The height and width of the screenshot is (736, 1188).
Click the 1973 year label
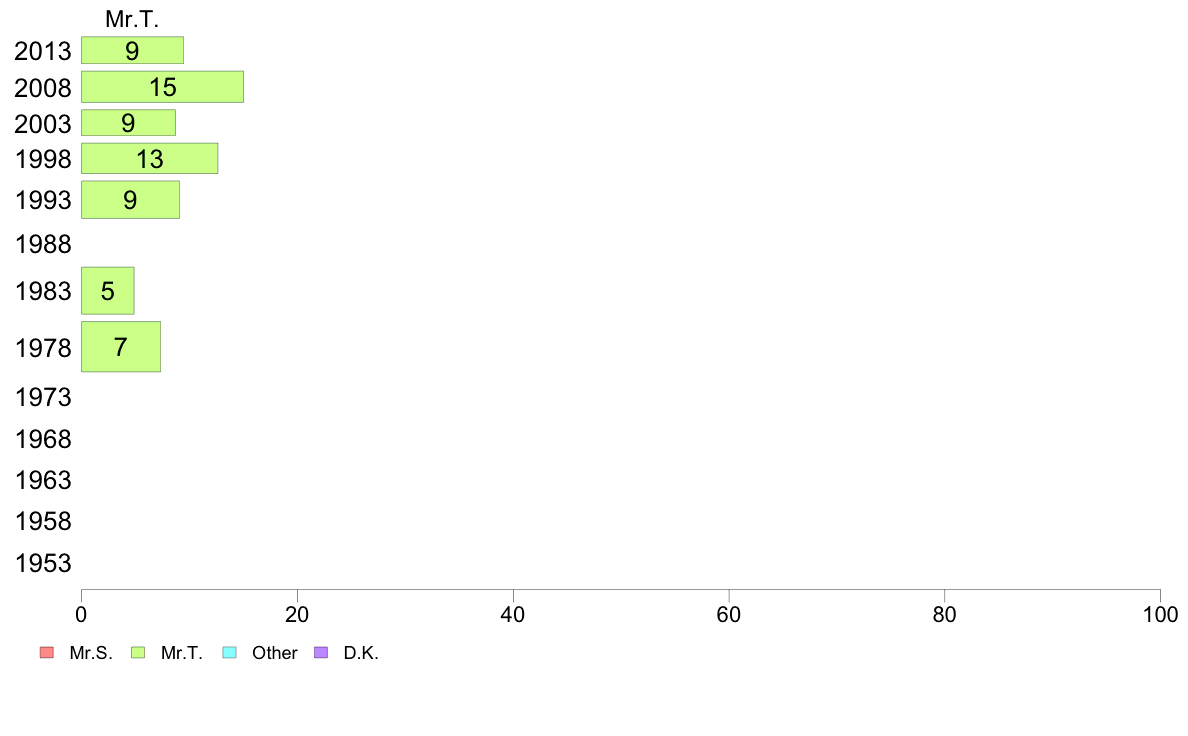click(43, 398)
